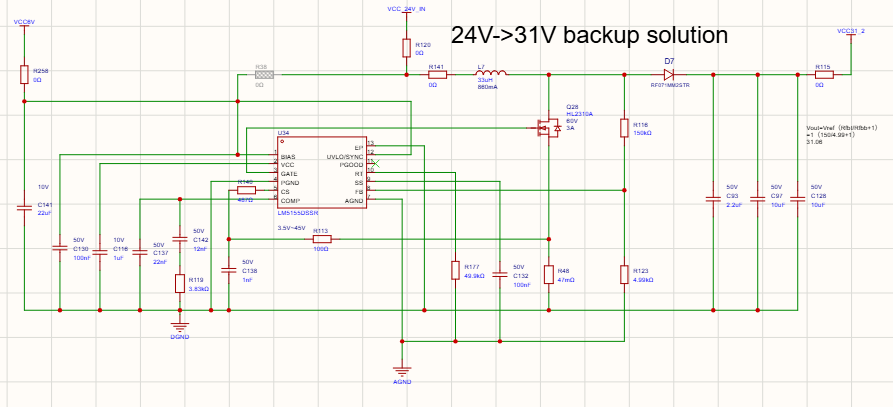Click the green no-connect cross on PGOOD
893x407 pixels.
click(x=375, y=164)
